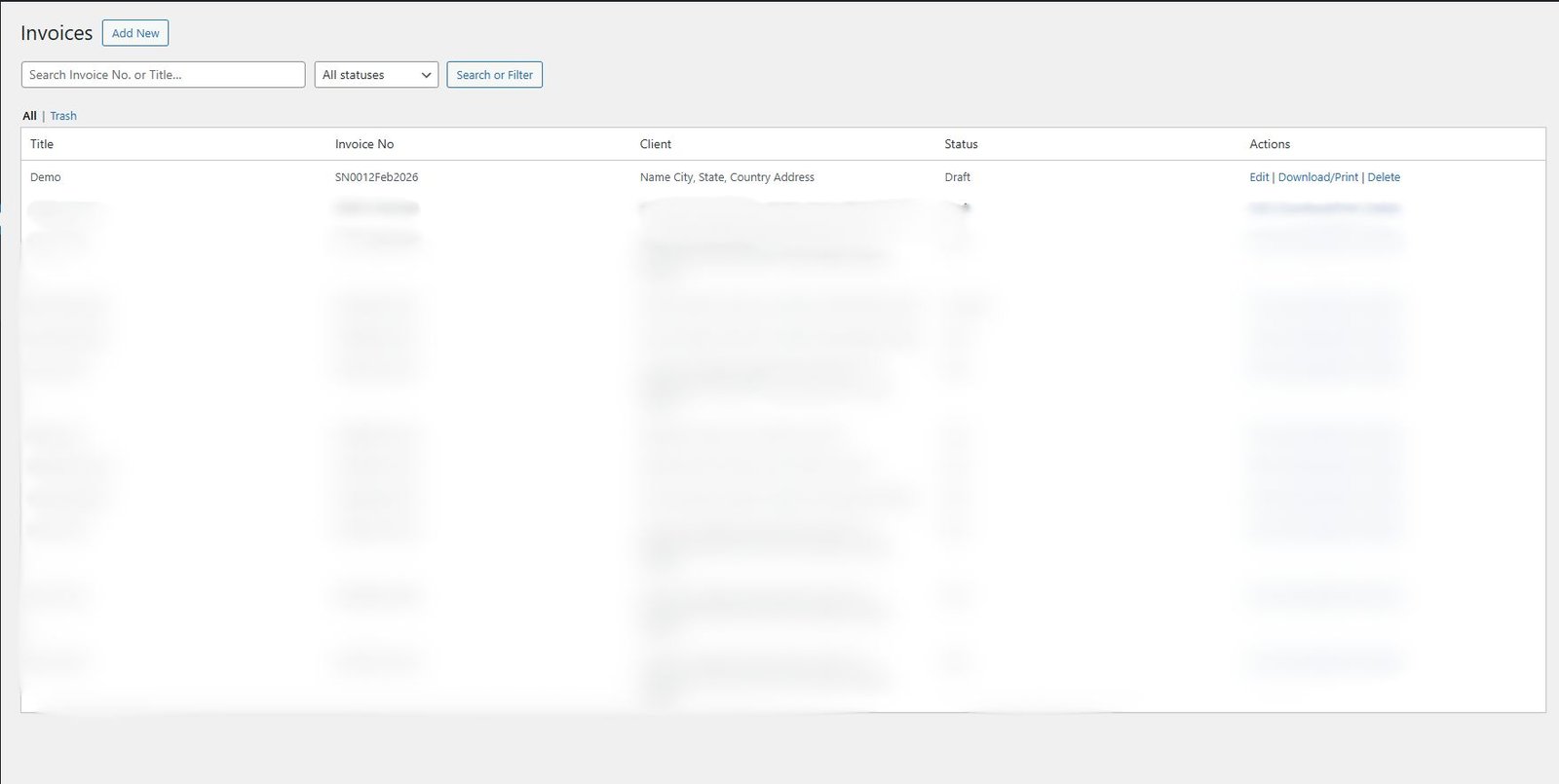Open Download/Print for the Demo invoice

pos(1317,177)
